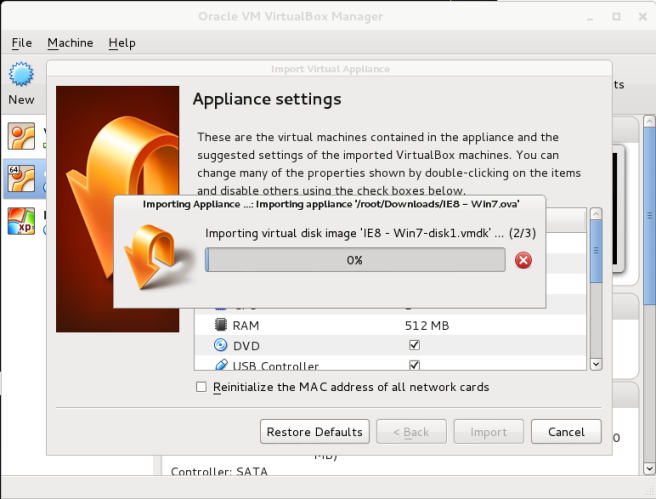Click the DVD disc icon
This screenshot has width=656, height=499.
[x=222, y=345]
